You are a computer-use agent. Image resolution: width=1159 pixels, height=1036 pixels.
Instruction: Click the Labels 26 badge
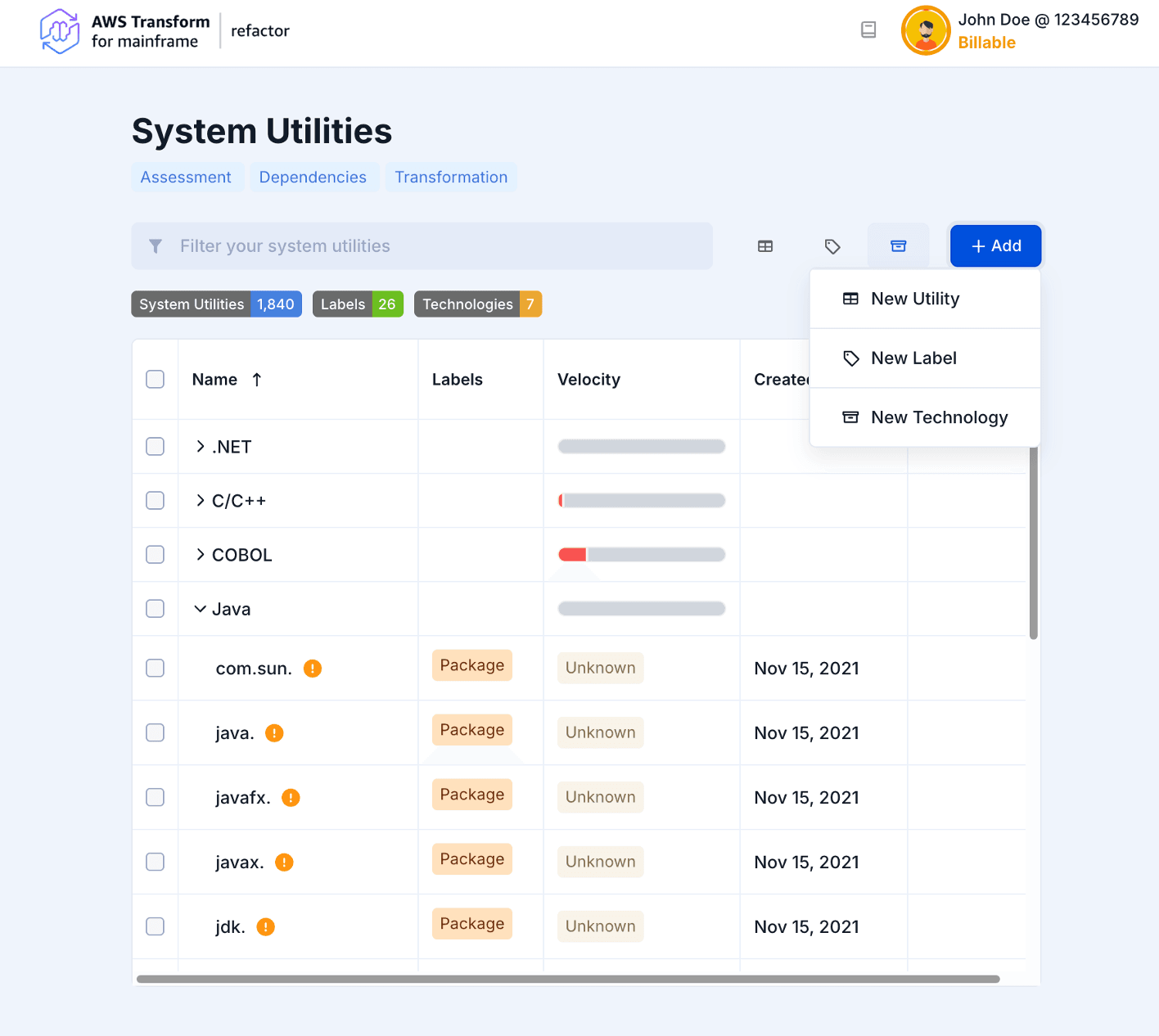pos(358,304)
